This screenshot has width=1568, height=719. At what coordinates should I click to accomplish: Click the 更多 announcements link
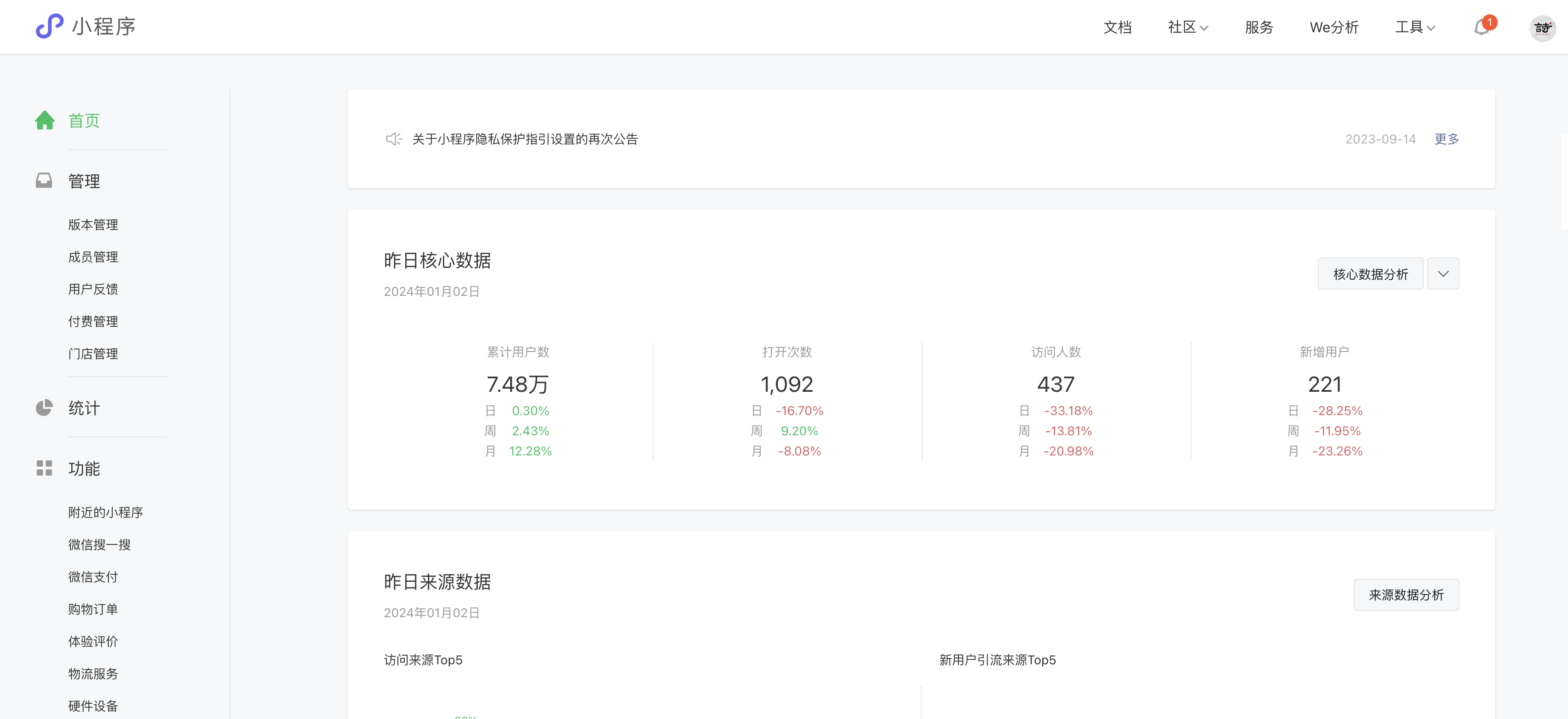tap(1446, 139)
